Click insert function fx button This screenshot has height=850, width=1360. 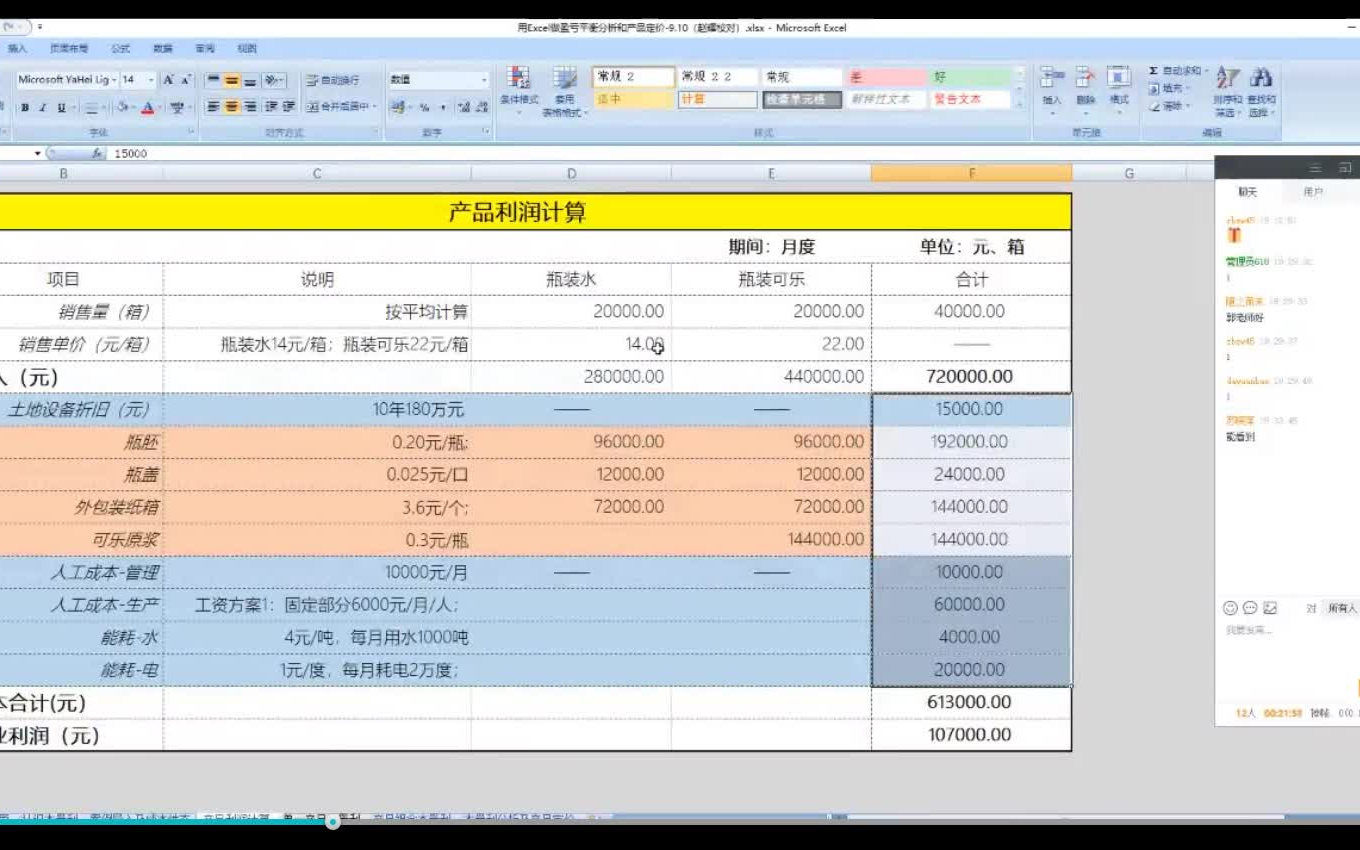97,154
